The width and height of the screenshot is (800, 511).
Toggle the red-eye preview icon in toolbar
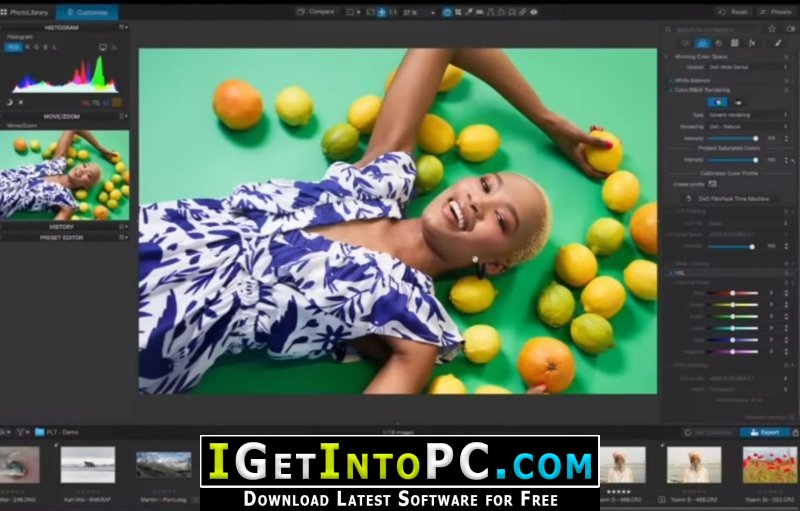(534, 12)
